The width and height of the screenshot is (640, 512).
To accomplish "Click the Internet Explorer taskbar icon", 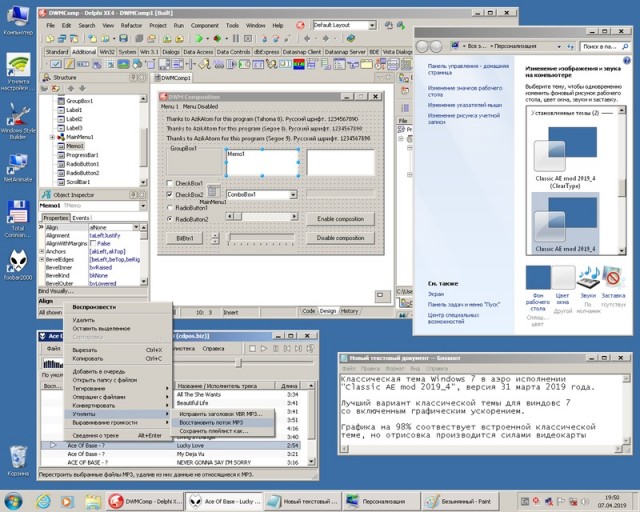I will point(43,500).
